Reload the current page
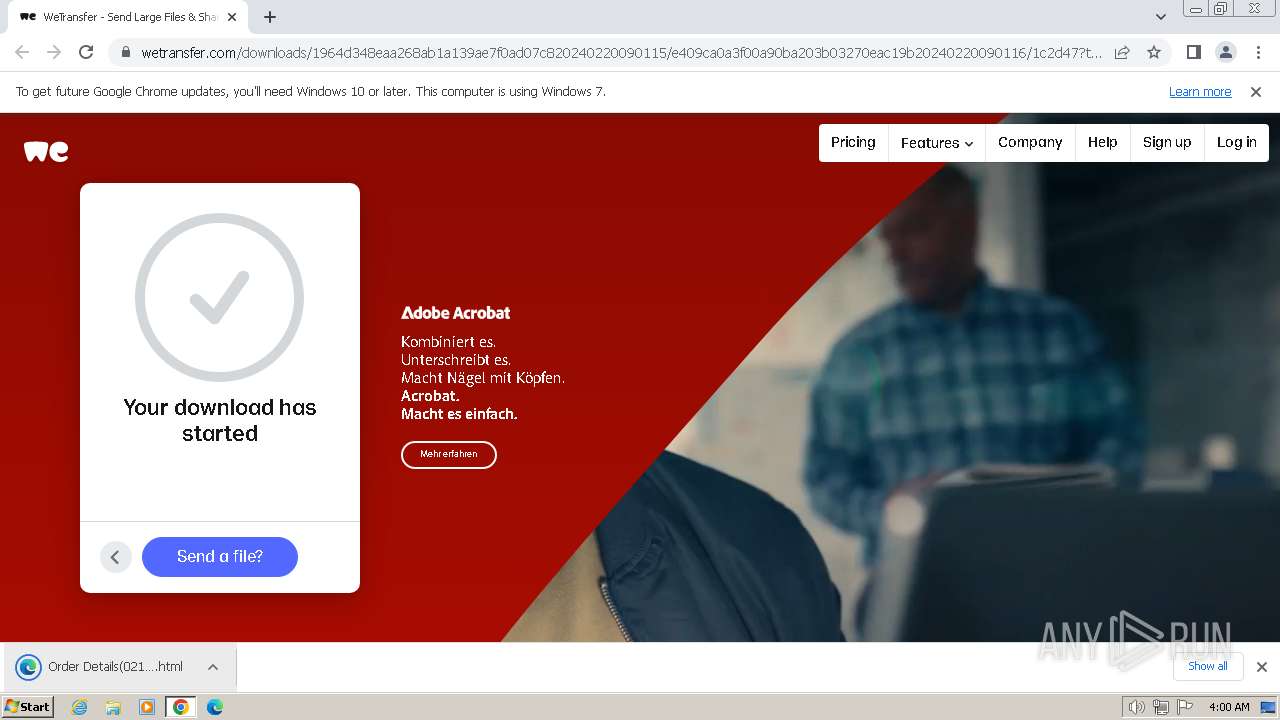 (x=86, y=52)
